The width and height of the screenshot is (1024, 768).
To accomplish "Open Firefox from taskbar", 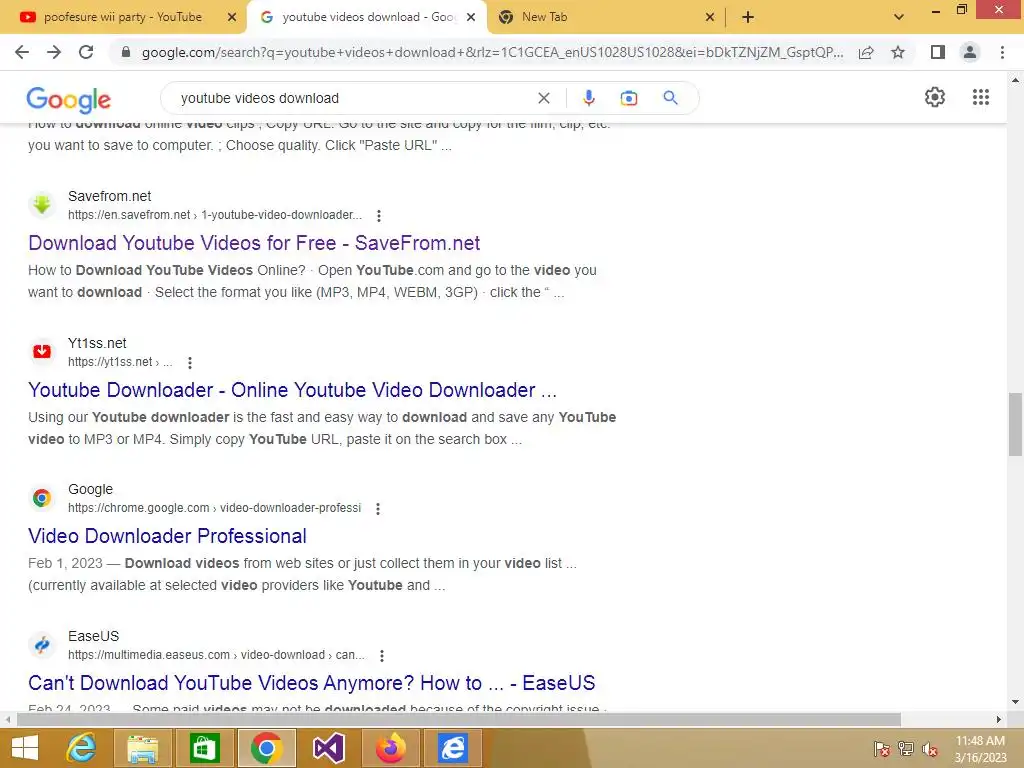I will click(x=391, y=748).
